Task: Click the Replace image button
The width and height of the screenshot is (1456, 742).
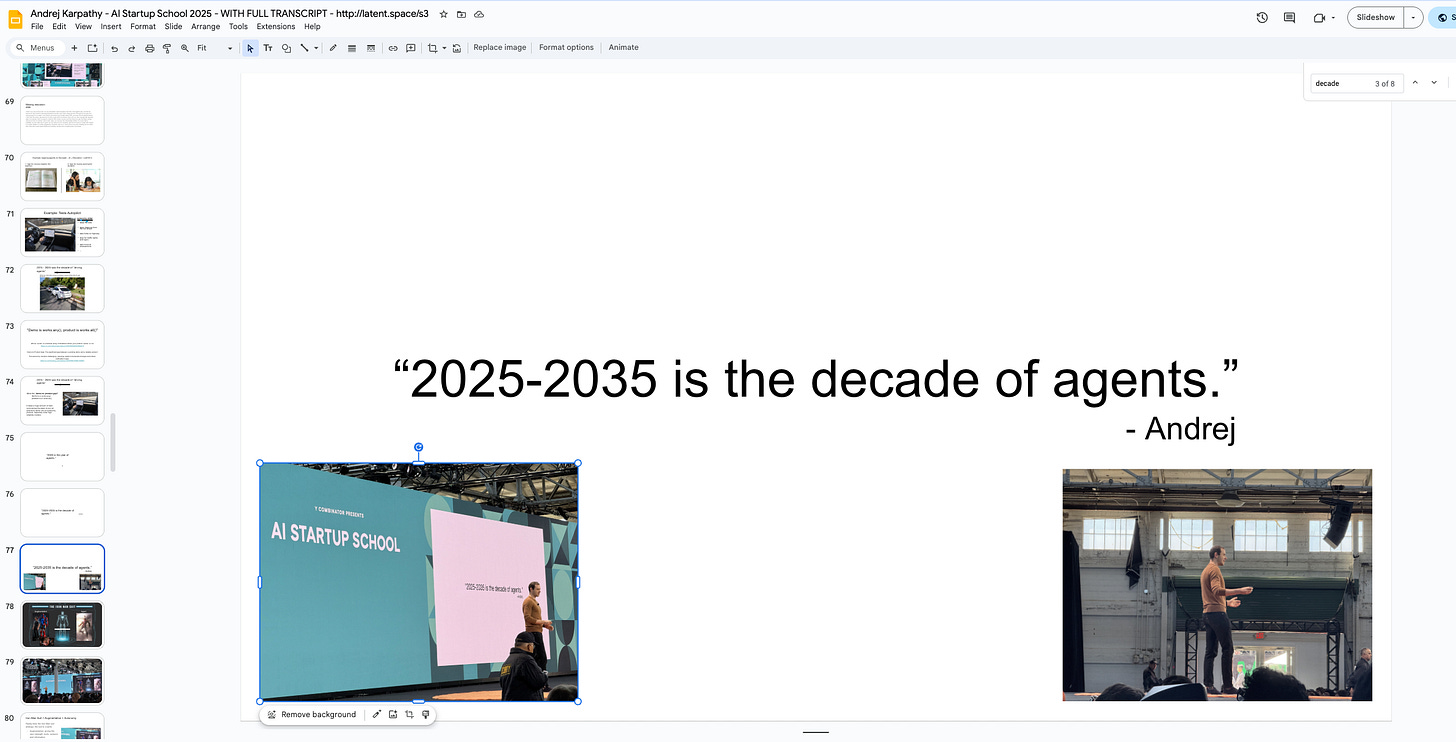Action: [499, 48]
